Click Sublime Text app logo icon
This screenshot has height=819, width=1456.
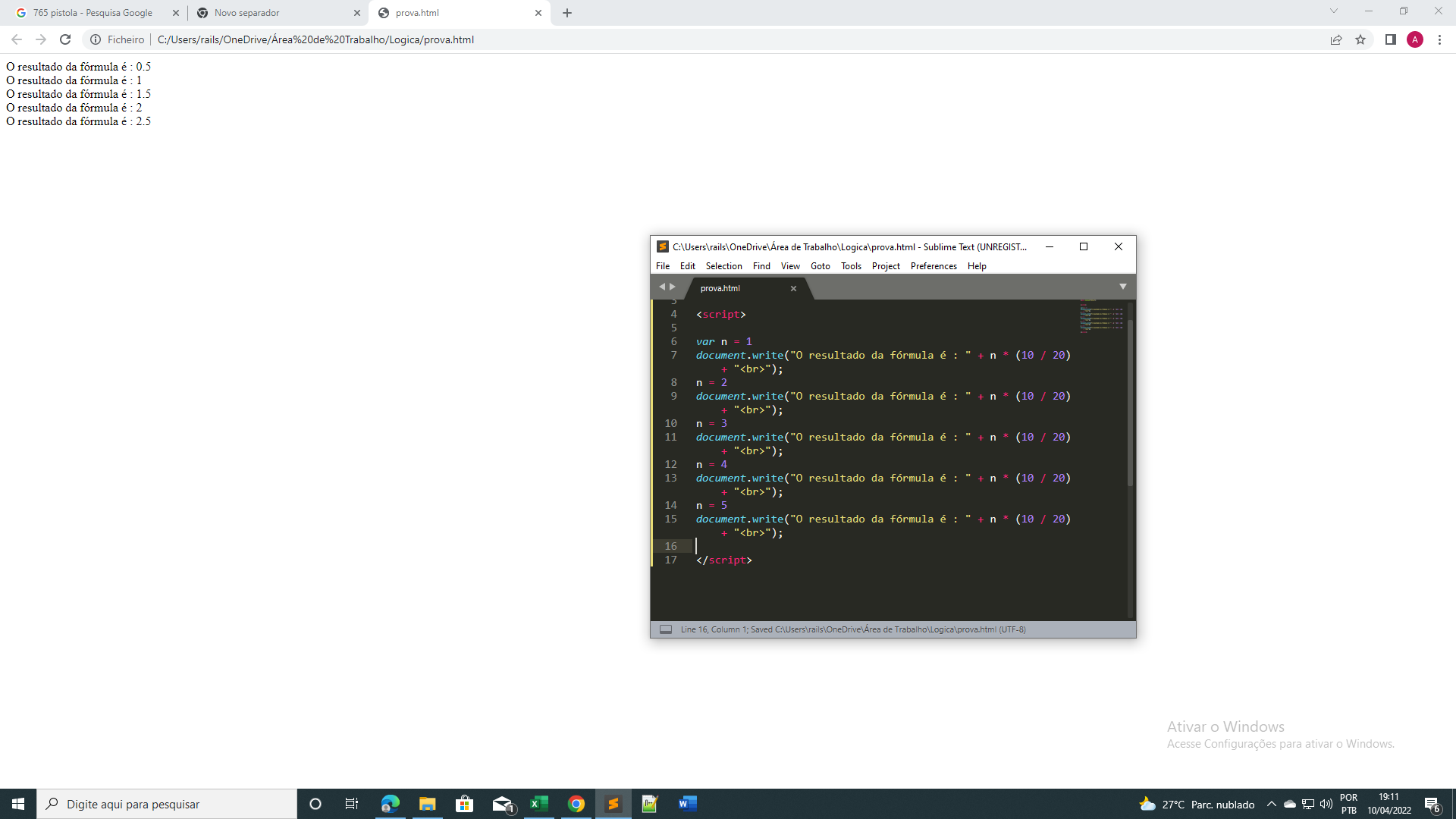pyautogui.click(x=662, y=246)
